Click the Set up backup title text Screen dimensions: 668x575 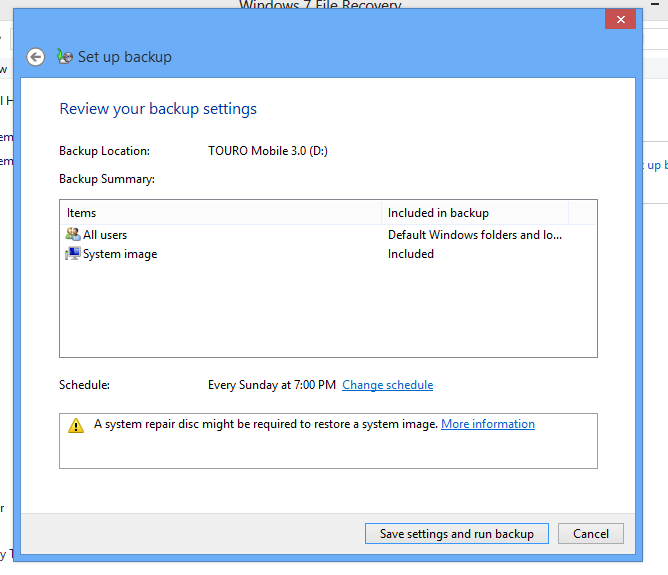pos(125,57)
